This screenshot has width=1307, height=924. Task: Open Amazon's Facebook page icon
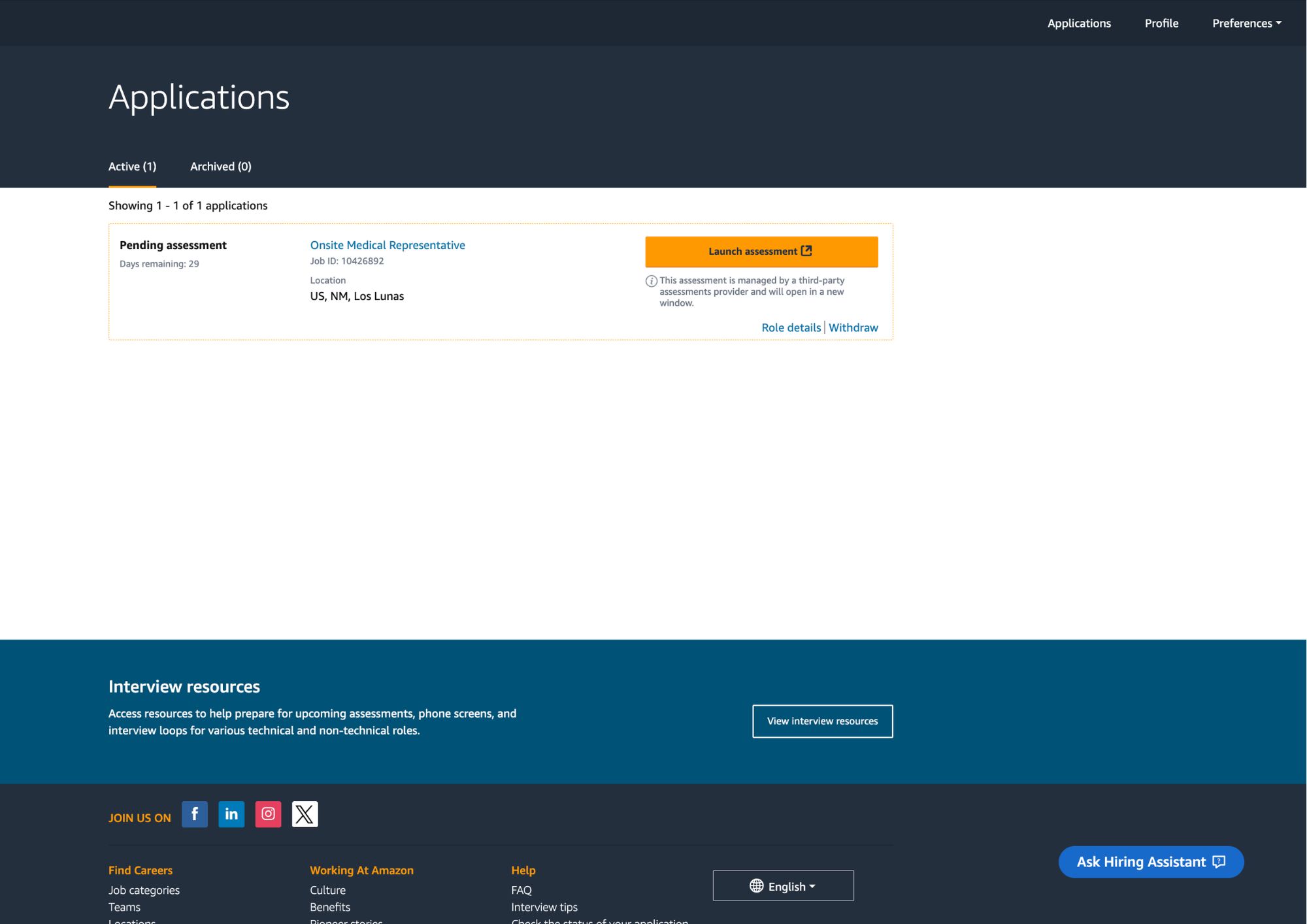click(x=195, y=814)
